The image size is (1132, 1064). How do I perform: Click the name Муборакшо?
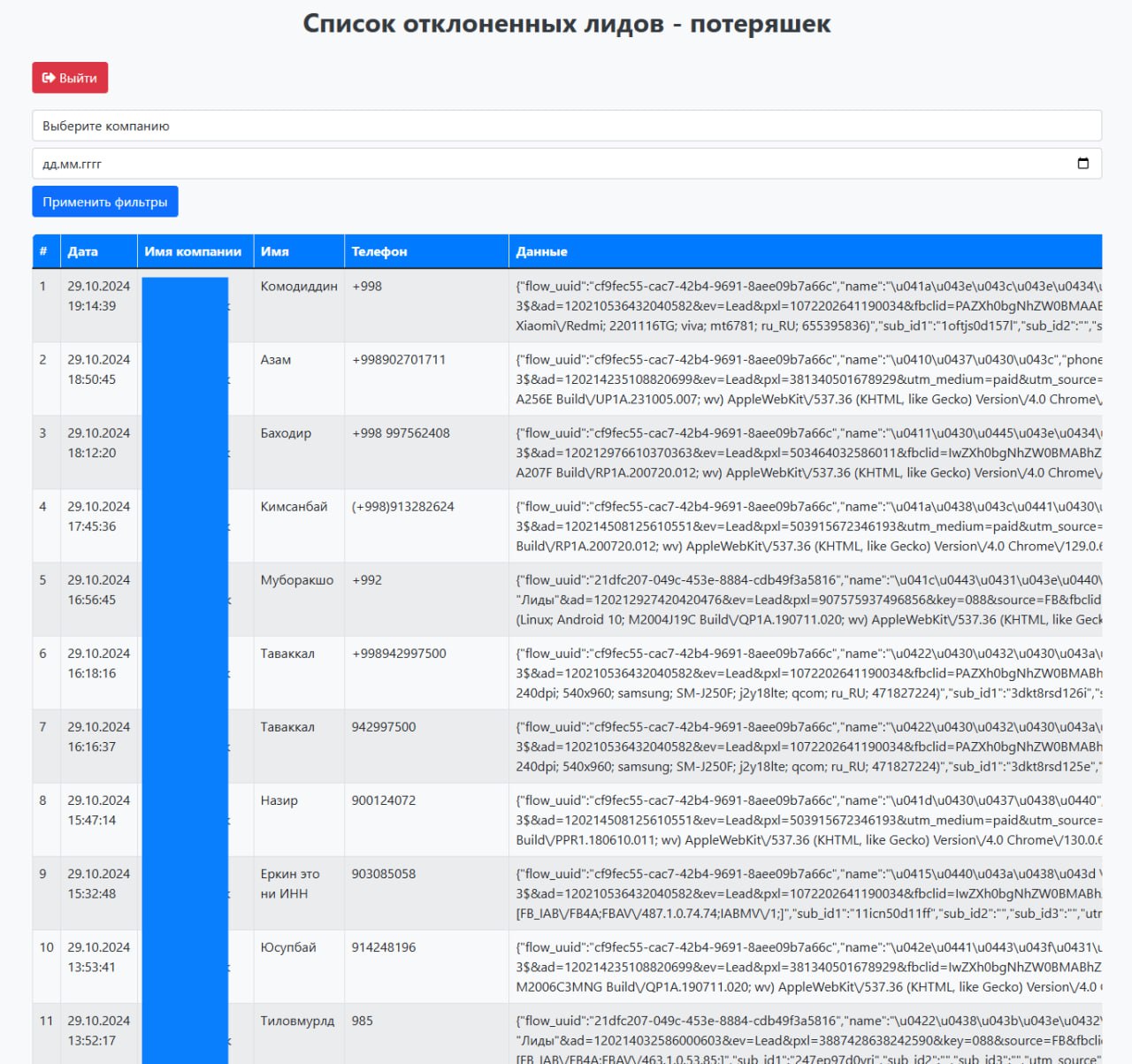click(297, 579)
